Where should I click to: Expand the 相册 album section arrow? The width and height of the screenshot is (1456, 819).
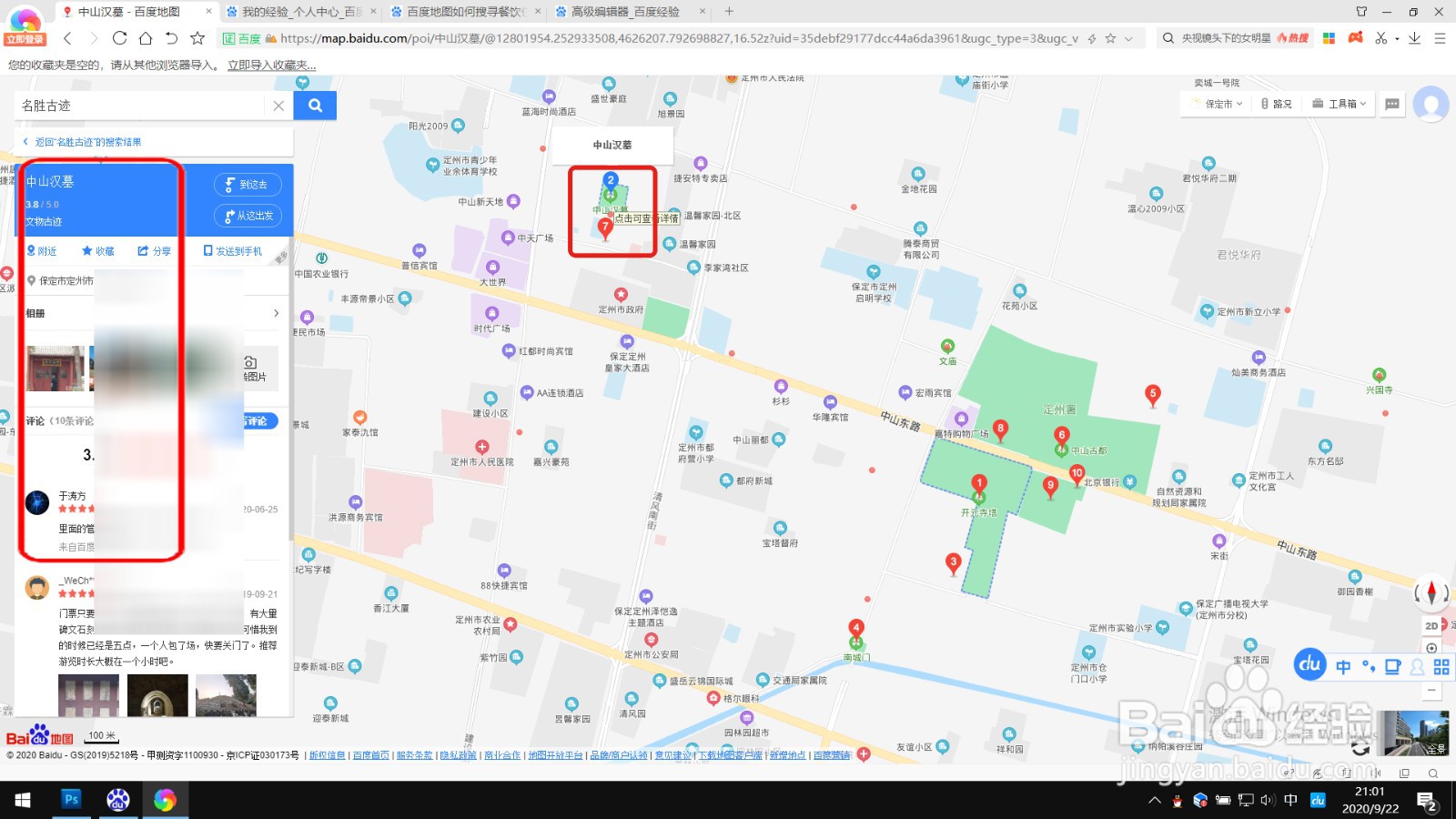[x=277, y=313]
